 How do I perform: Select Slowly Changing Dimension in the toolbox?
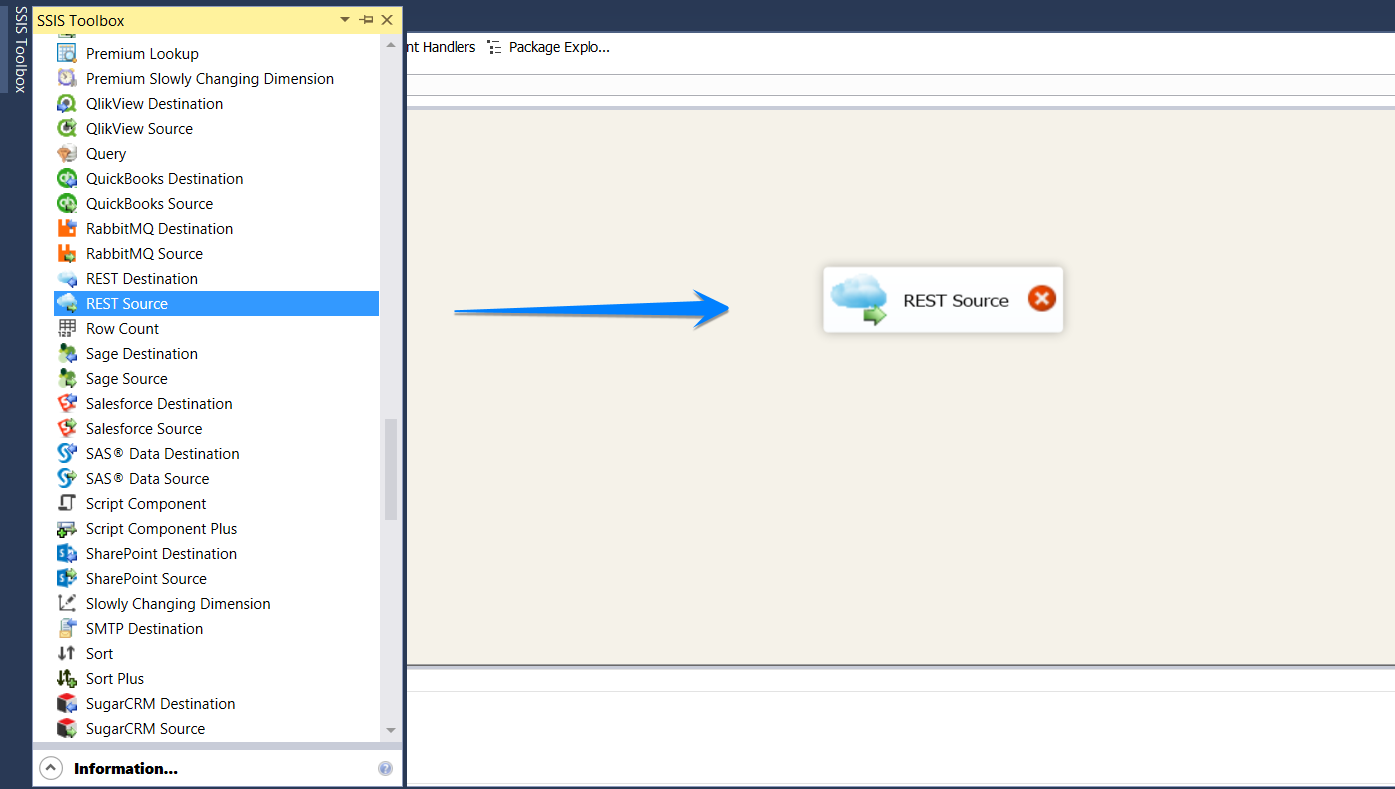pyautogui.click(x=178, y=604)
